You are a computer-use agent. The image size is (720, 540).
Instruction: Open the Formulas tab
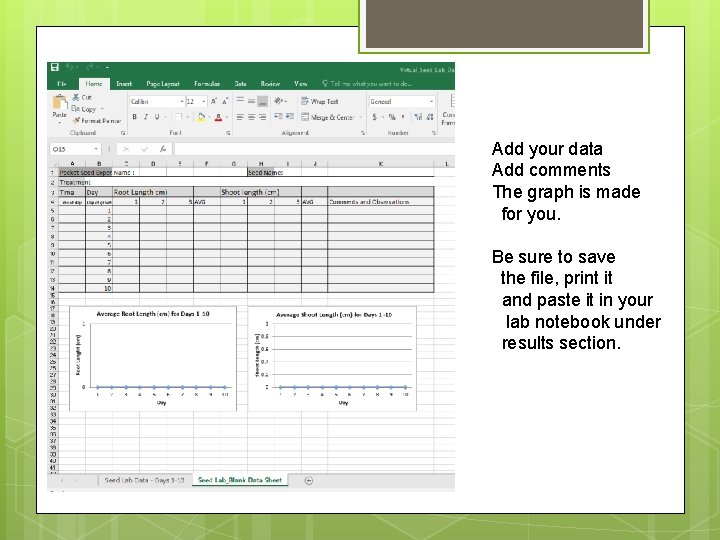(x=207, y=84)
